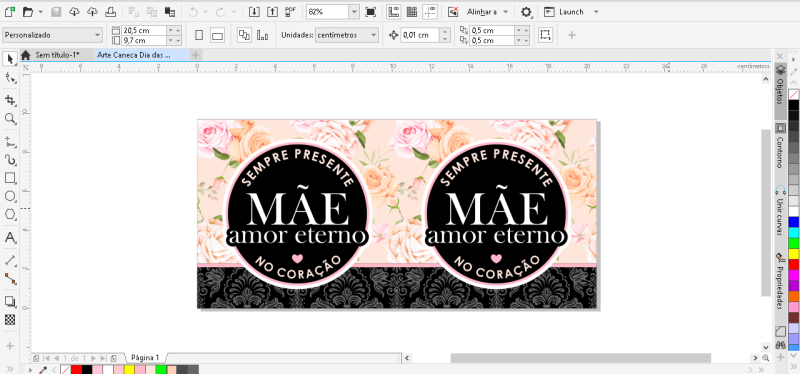Open the Propriedades docker tab
Viewport: 800px width, 374px height.
780,282
